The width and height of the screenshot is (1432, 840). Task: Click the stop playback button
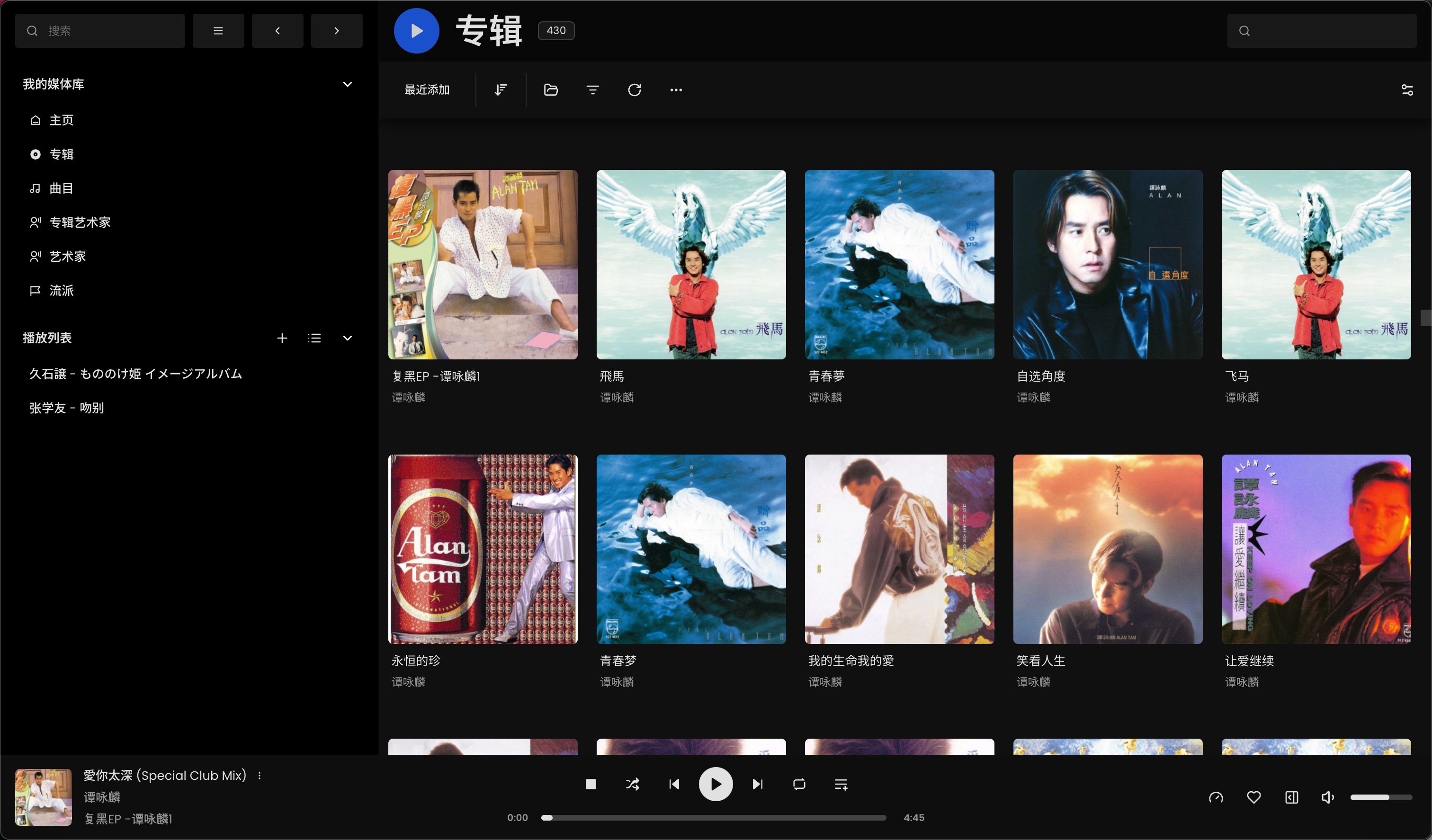[591, 784]
